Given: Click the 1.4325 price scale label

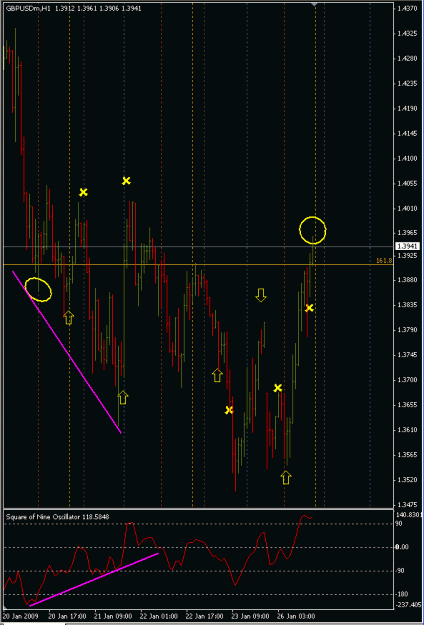Looking at the screenshot, I should 406,34.
